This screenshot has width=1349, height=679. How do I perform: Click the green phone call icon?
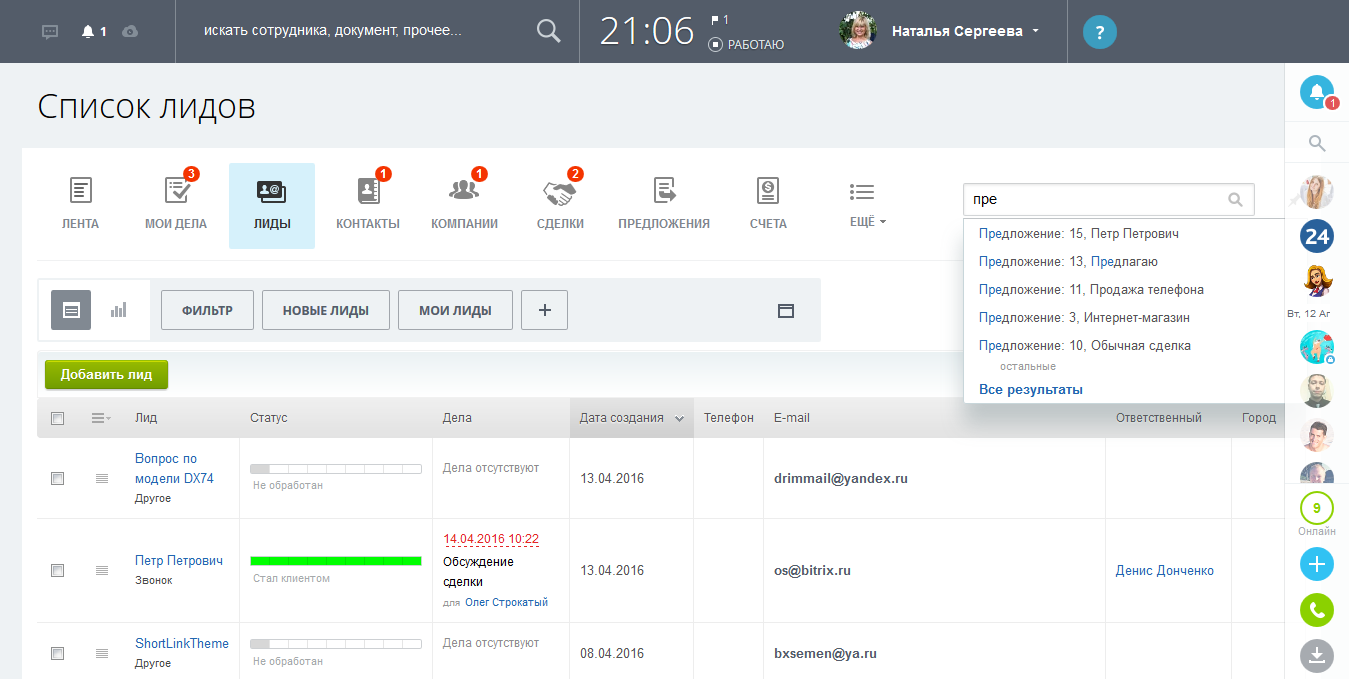pos(1316,609)
